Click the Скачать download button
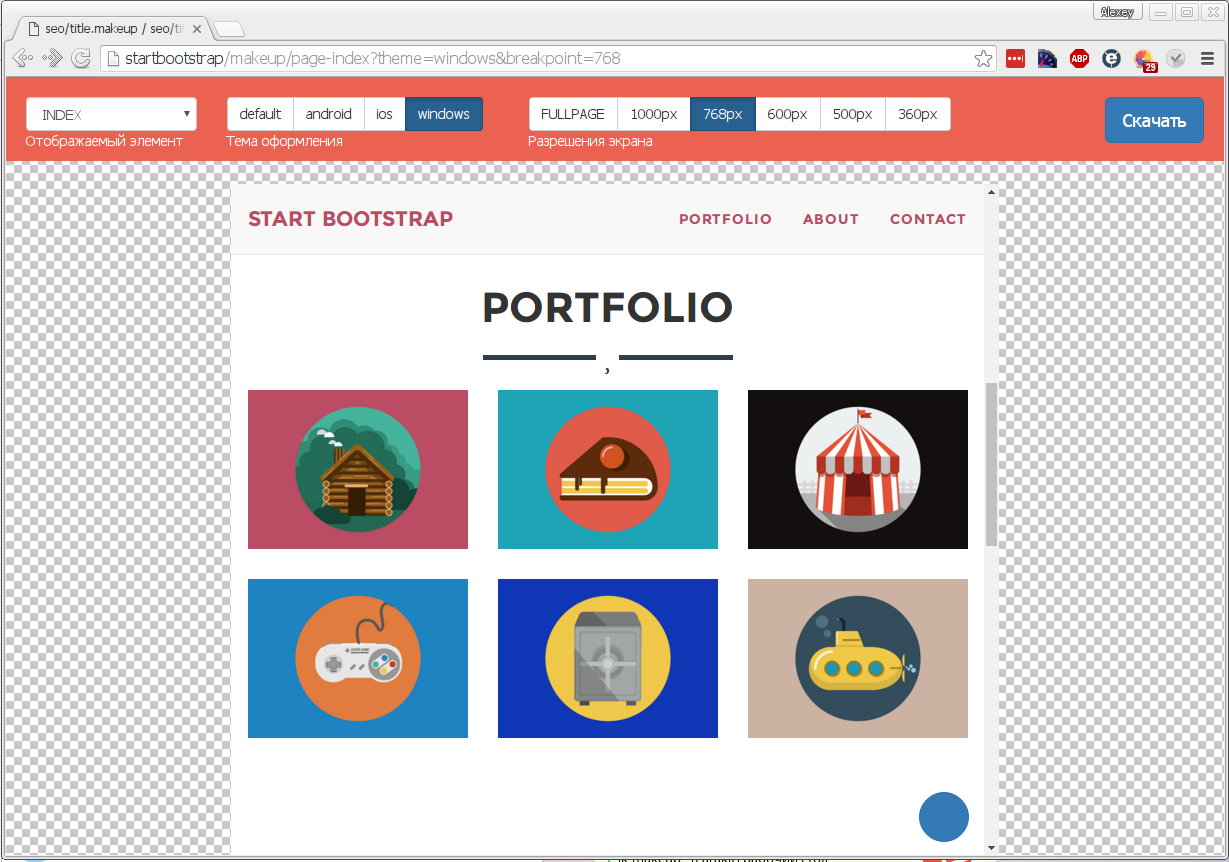 [1154, 120]
